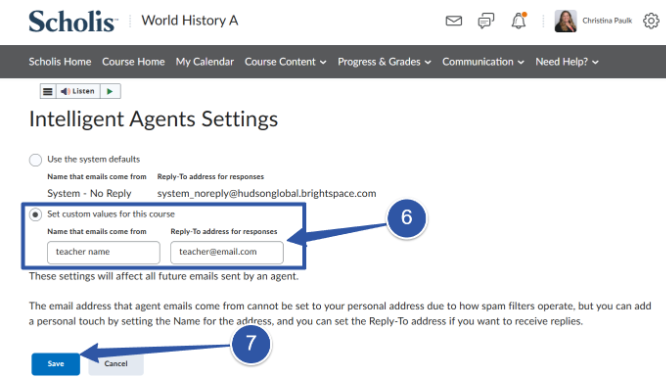666x387 pixels.
Task: Click the Save button
Action: click(x=56, y=364)
